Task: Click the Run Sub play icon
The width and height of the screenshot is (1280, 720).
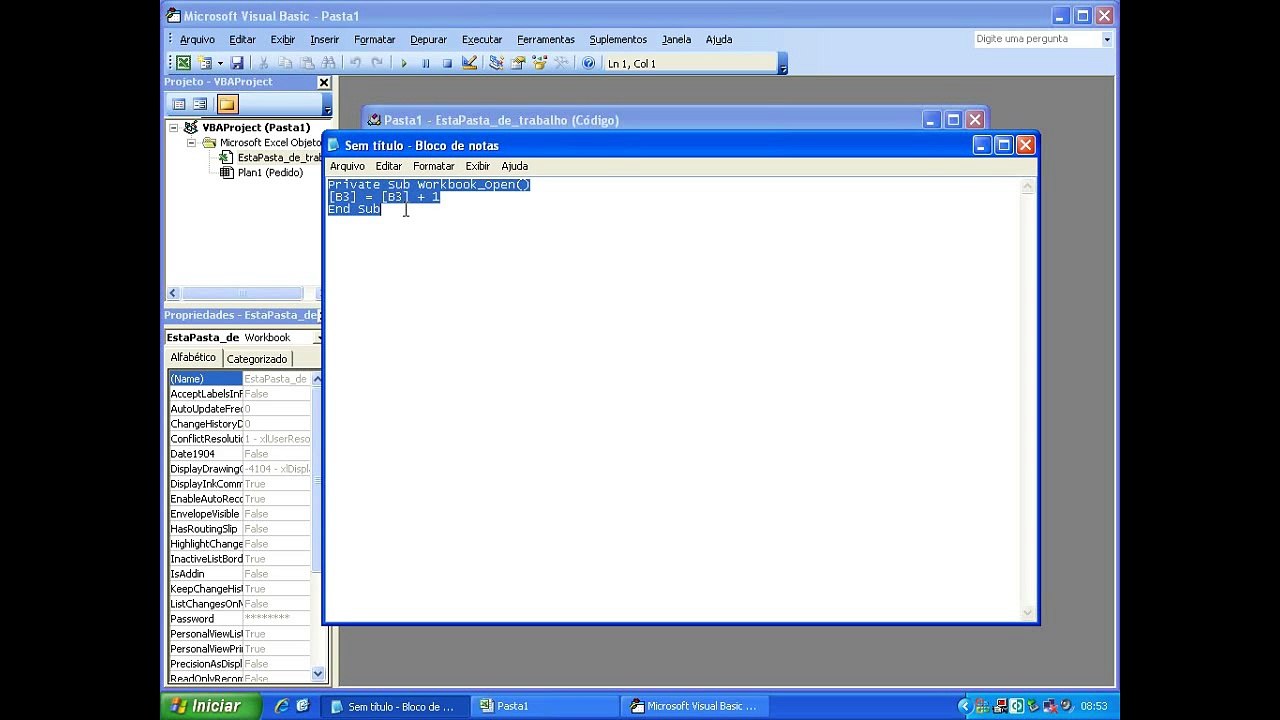Action: (404, 63)
